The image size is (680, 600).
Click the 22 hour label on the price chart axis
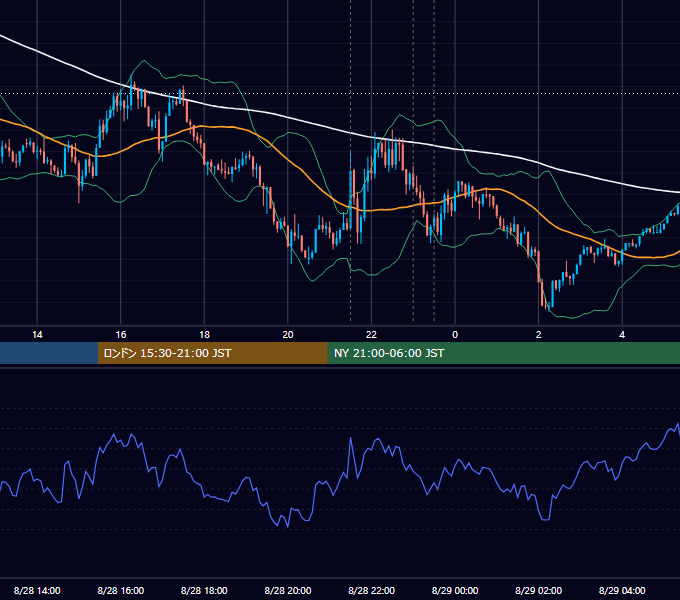(371, 335)
